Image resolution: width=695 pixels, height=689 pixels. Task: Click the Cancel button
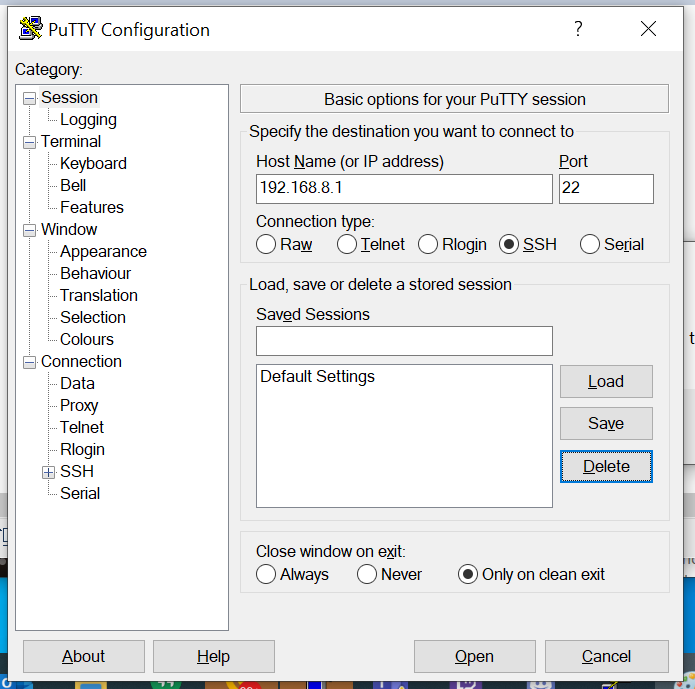tap(606, 656)
